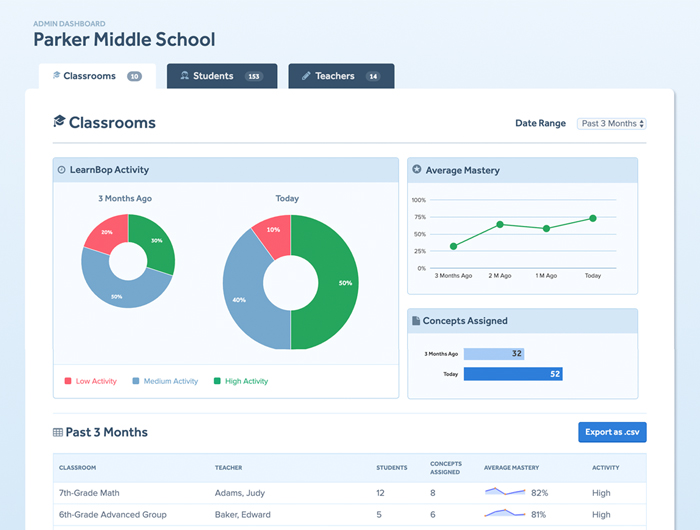Click the star badge icon next to Average Mastery
Image resolution: width=700 pixels, height=530 pixels.
417,169
